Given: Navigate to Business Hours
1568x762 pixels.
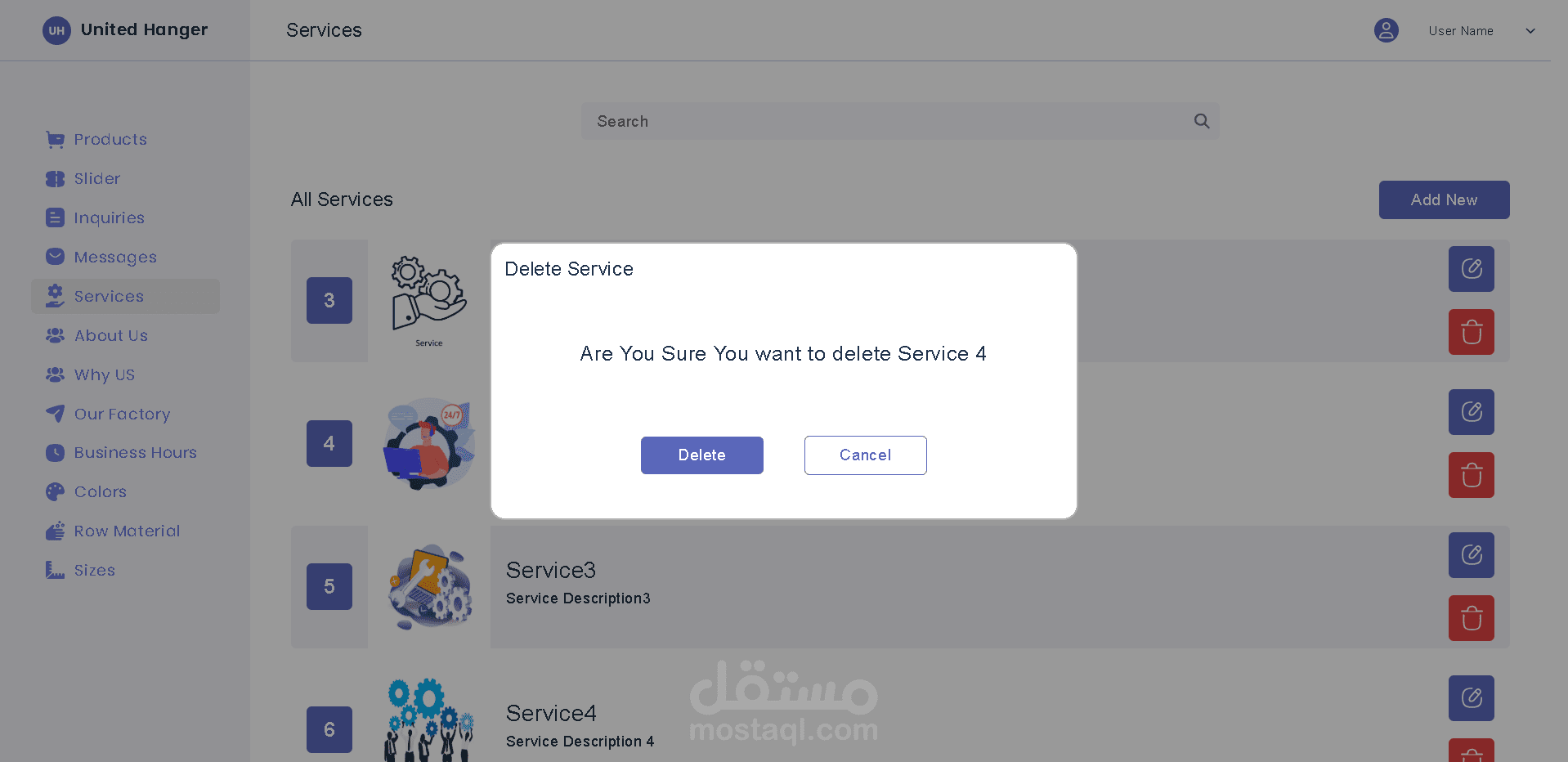Looking at the screenshot, I should click(x=135, y=453).
